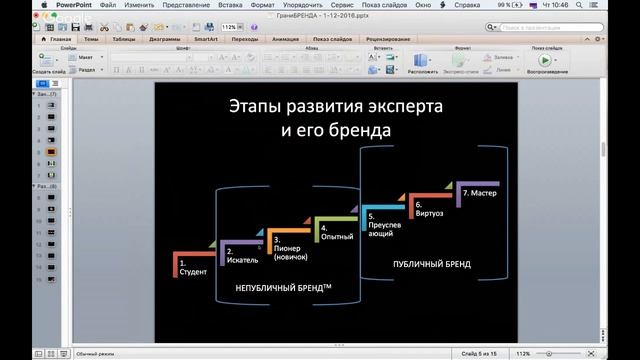Click the Paste clipboard icon
The height and width of the screenshot is (360, 640).
pyautogui.click(x=130, y=27)
